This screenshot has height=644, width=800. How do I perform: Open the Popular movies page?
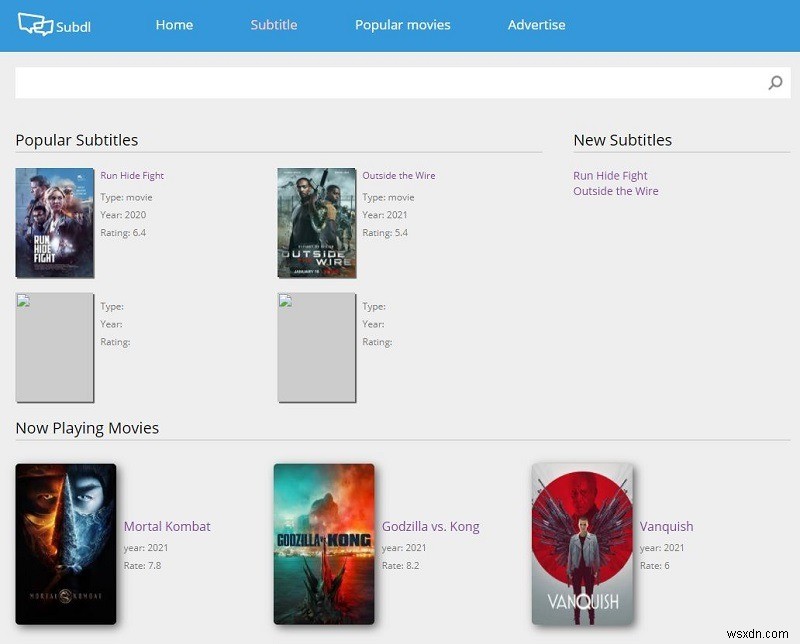tap(402, 25)
